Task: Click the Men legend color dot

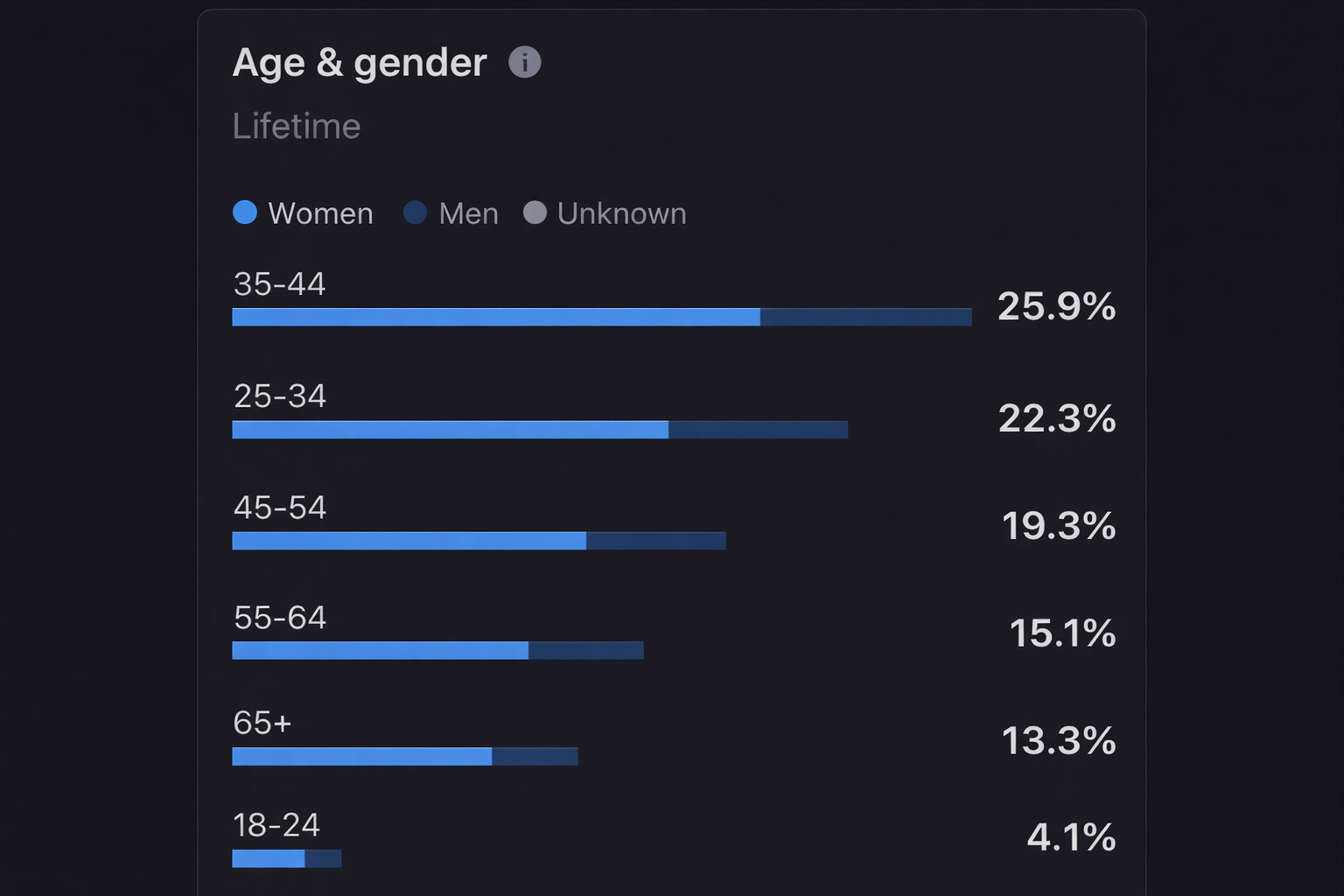Action: (x=416, y=212)
